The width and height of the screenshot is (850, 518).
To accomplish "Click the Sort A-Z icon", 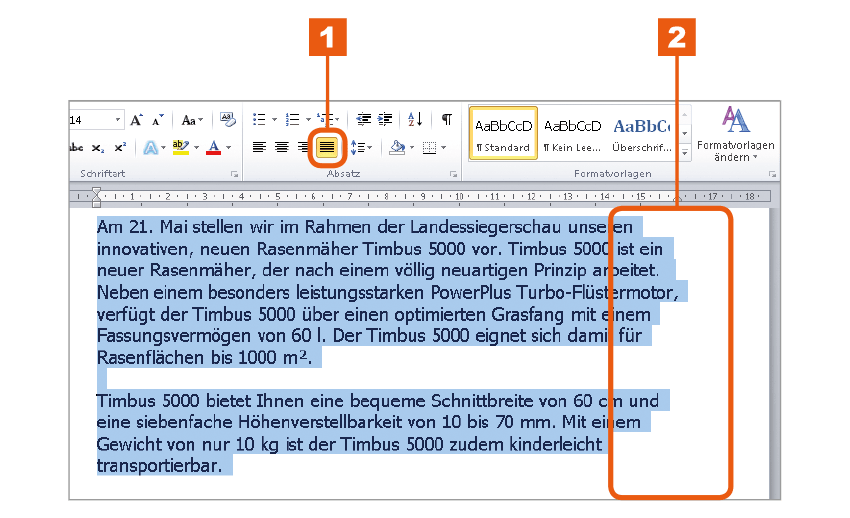I will (415, 119).
